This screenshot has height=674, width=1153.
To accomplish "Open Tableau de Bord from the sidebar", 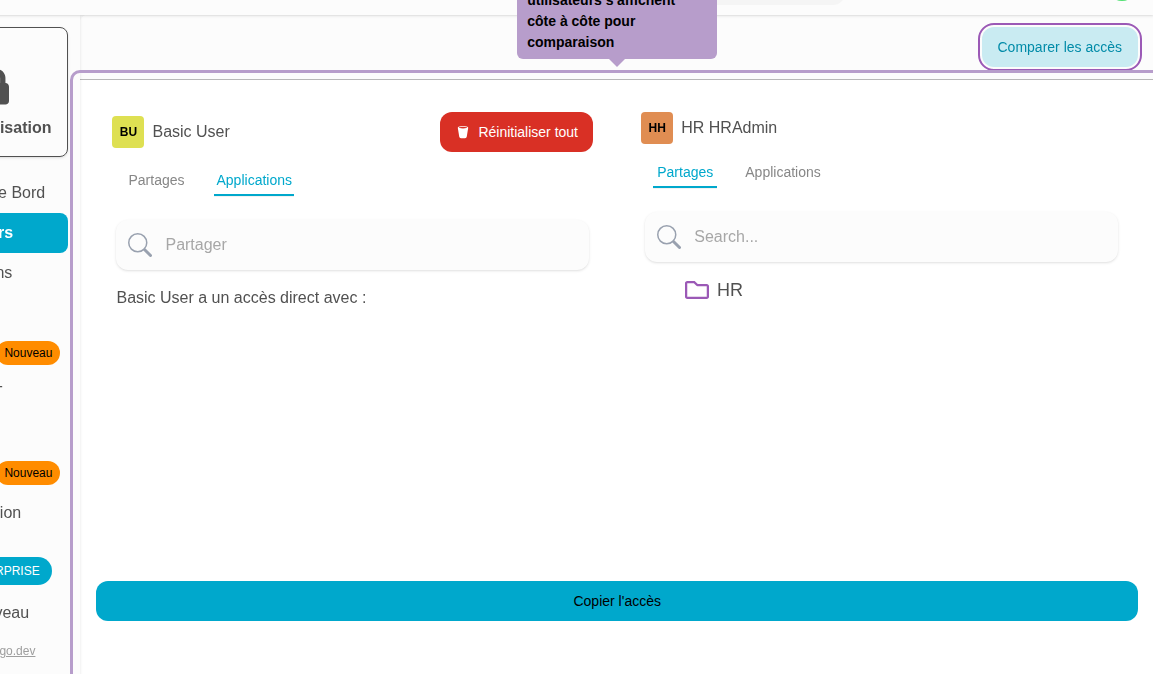I will coord(20,192).
